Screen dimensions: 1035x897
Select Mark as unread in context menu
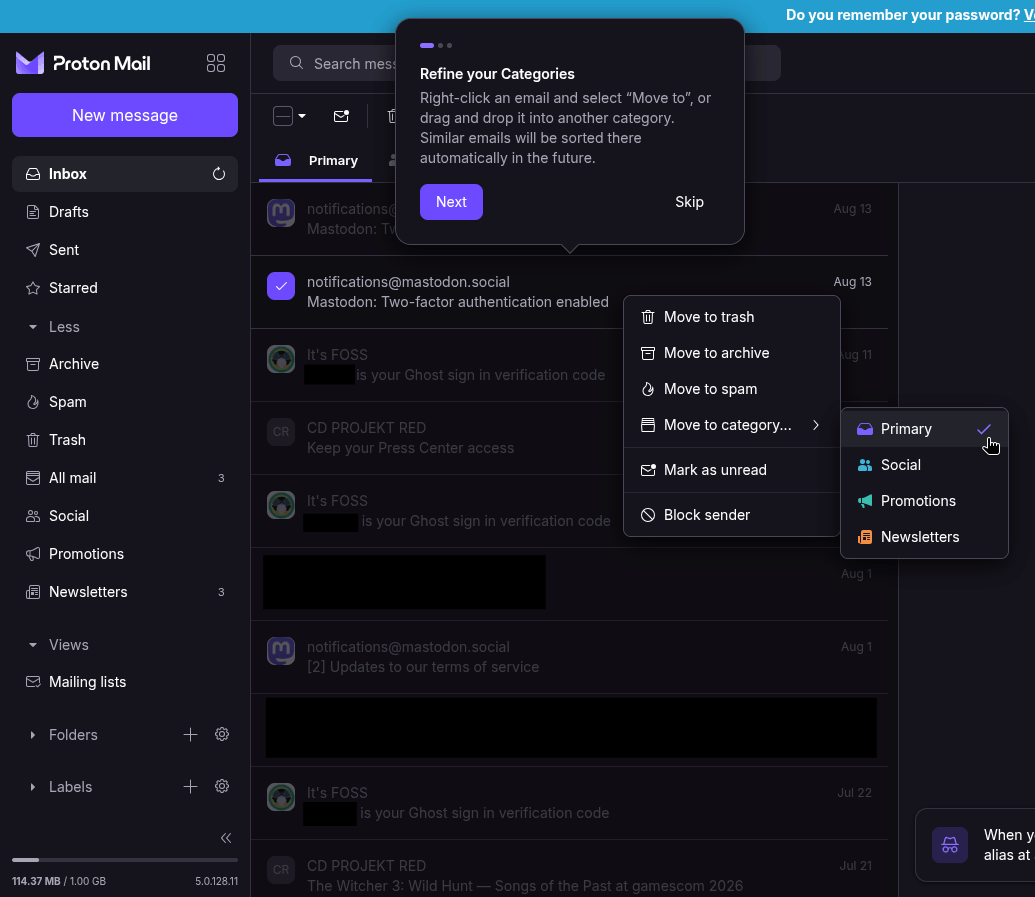pos(731,470)
